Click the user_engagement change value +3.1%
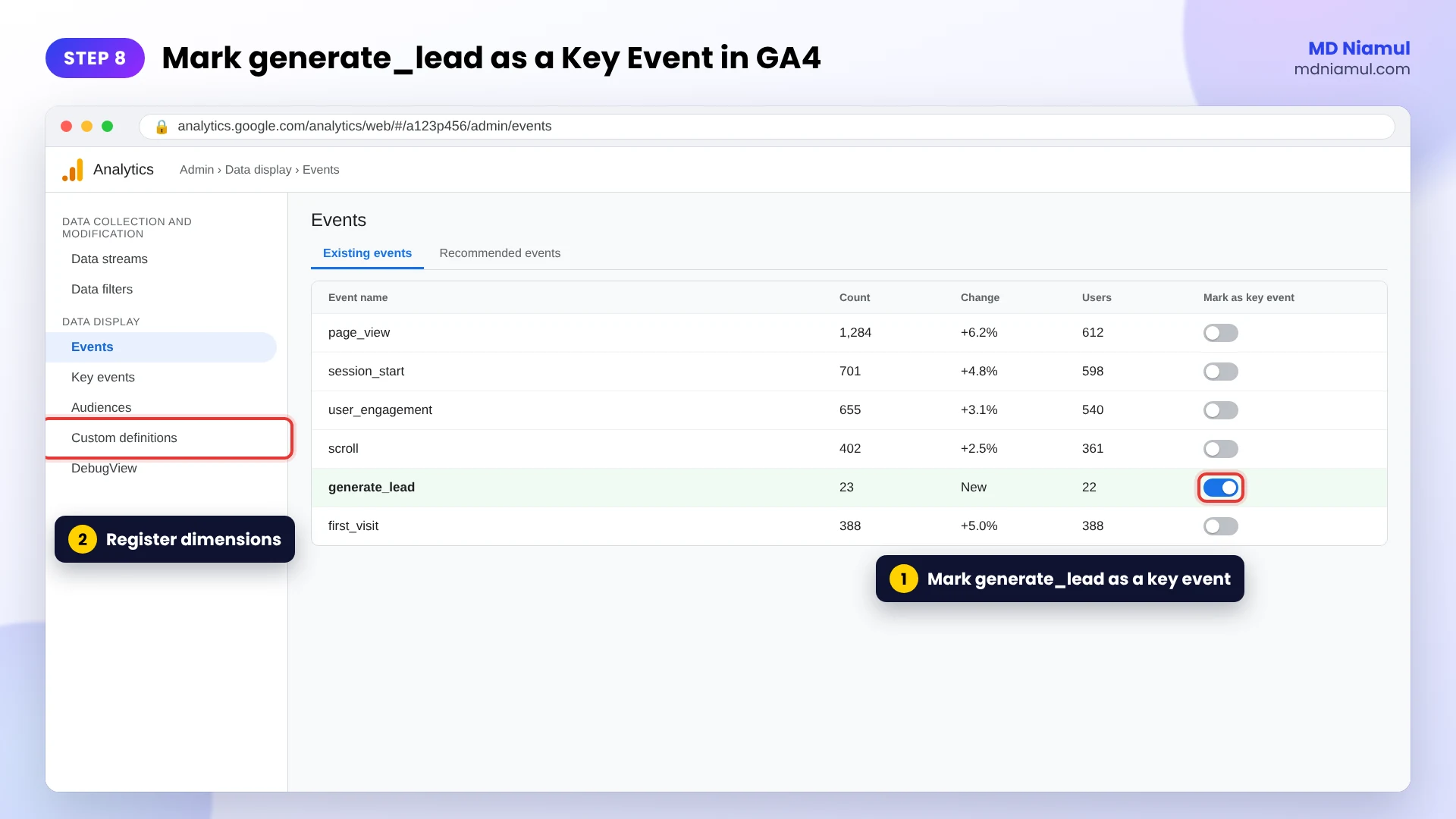This screenshot has width=1456, height=819. point(979,410)
